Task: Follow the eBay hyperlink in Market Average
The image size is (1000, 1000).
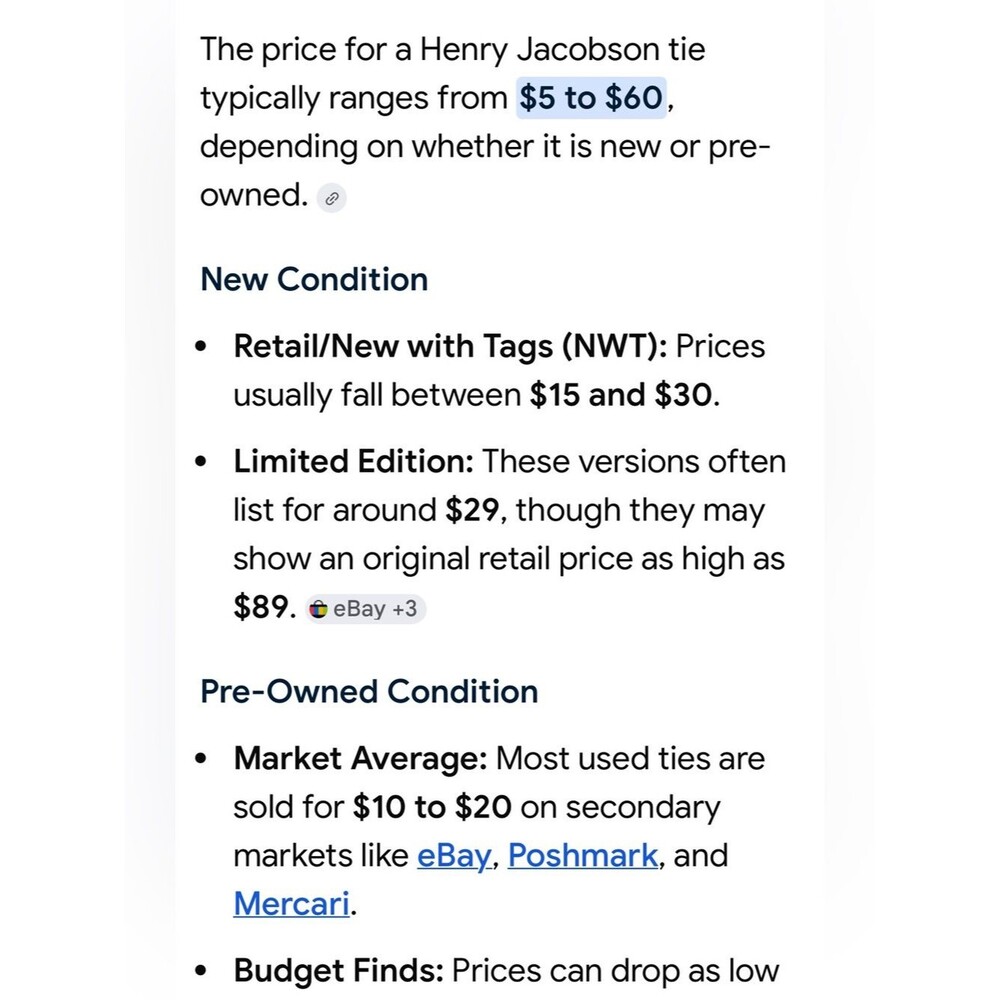Action: (454, 855)
